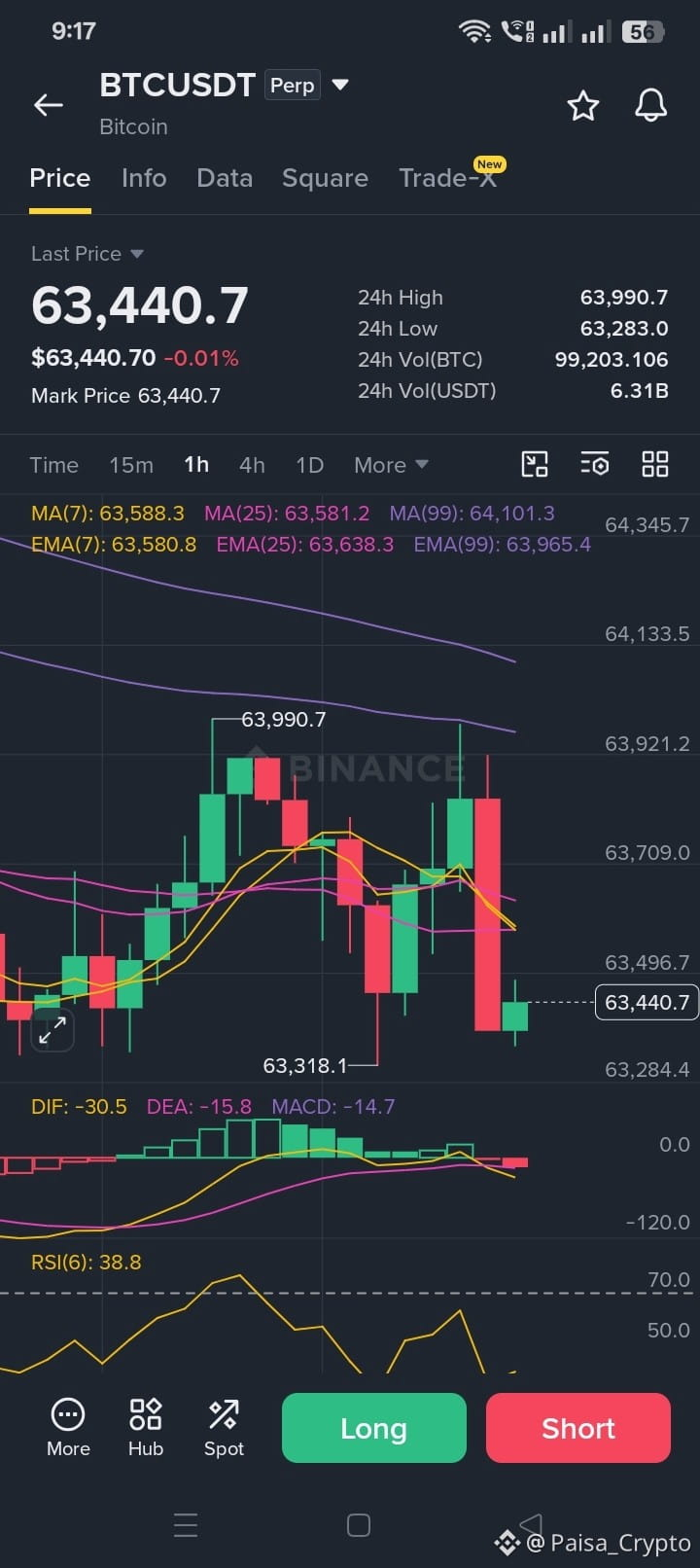Tap the RSI(6): 38.8 label

coord(87,1262)
